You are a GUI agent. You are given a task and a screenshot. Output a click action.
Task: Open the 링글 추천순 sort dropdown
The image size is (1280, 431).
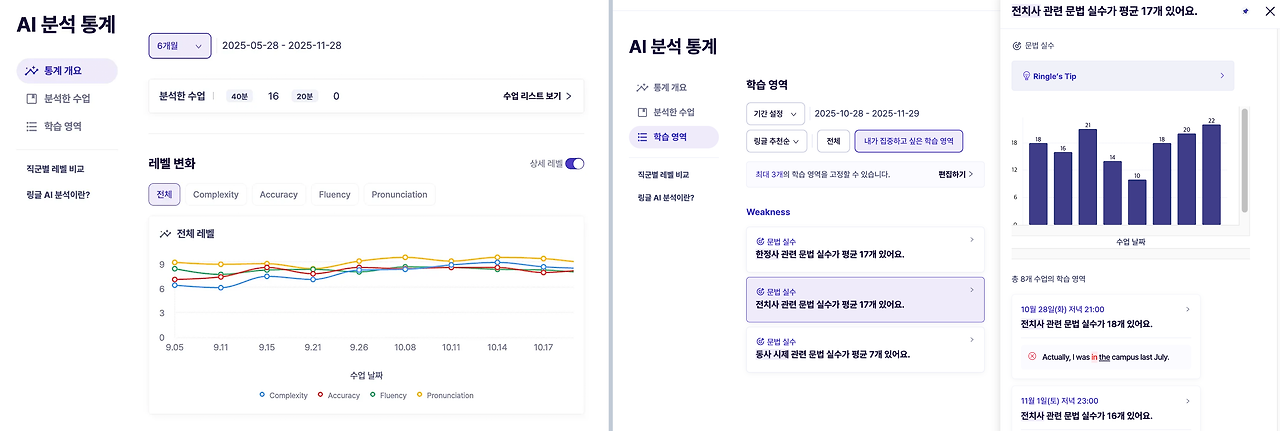(x=778, y=141)
